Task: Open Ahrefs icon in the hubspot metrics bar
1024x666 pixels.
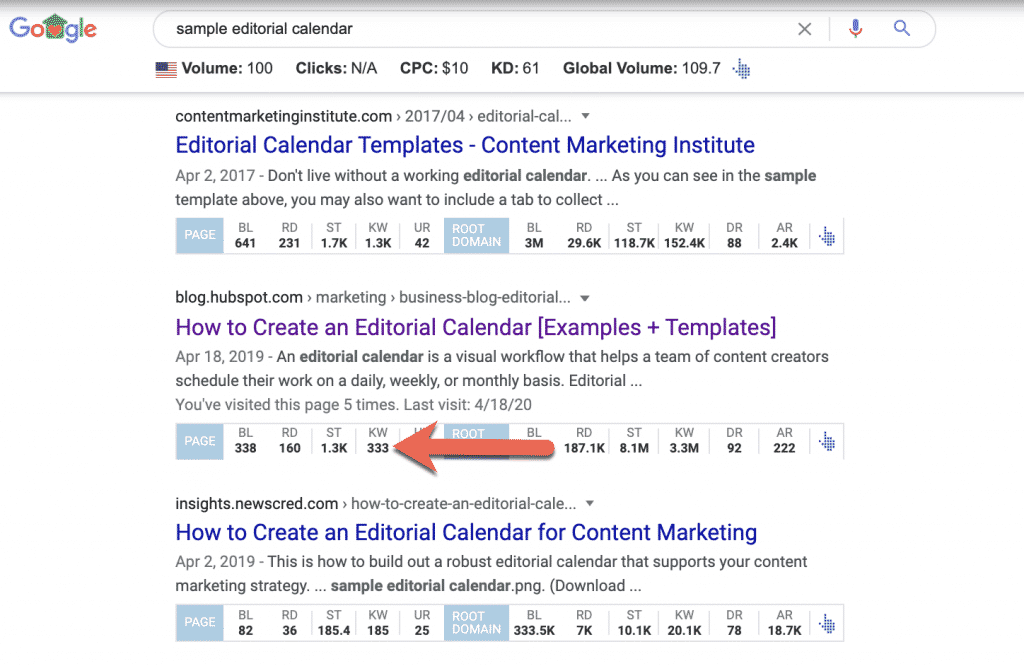Action: pos(827,442)
